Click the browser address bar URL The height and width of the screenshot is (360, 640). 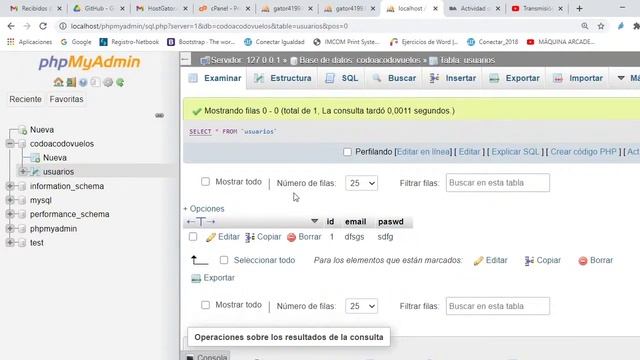point(209,26)
